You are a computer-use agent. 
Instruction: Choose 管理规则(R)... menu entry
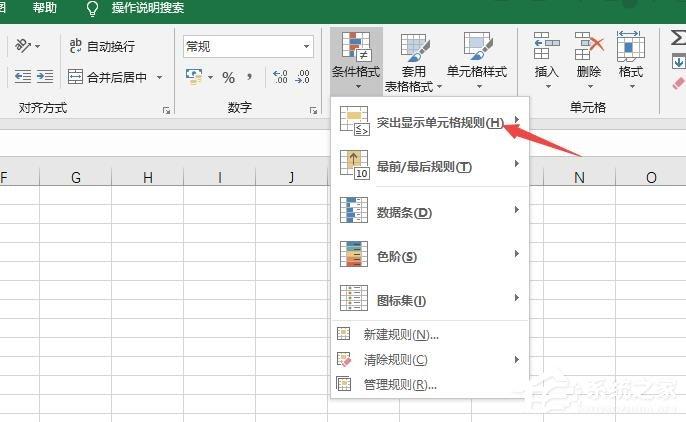click(430, 384)
